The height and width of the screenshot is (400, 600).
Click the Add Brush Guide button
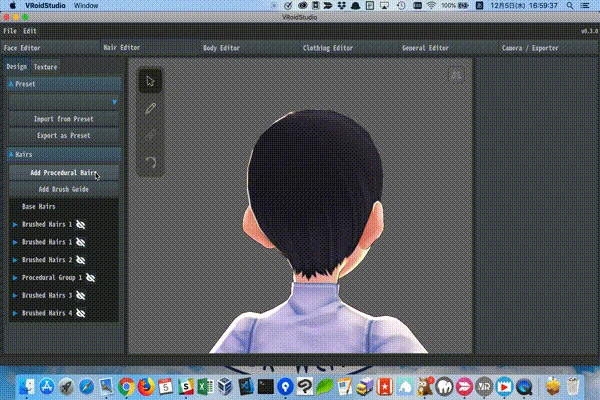pos(64,189)
